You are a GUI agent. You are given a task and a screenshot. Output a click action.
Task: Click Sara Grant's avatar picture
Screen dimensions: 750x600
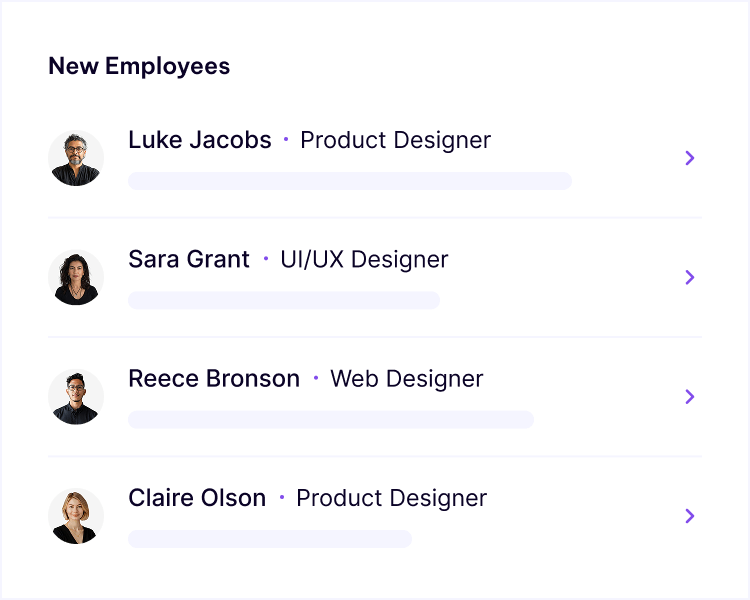(x=76, y=277)
